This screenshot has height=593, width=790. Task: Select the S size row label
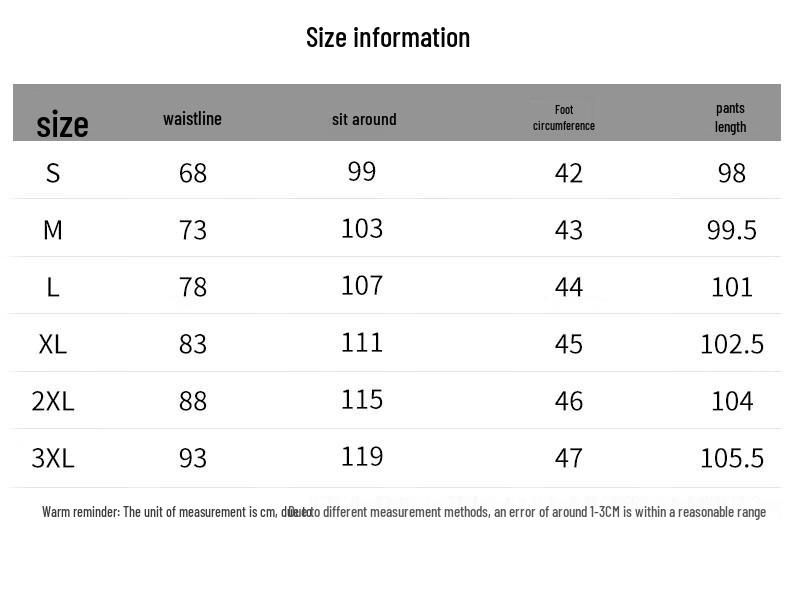(53, 173)
